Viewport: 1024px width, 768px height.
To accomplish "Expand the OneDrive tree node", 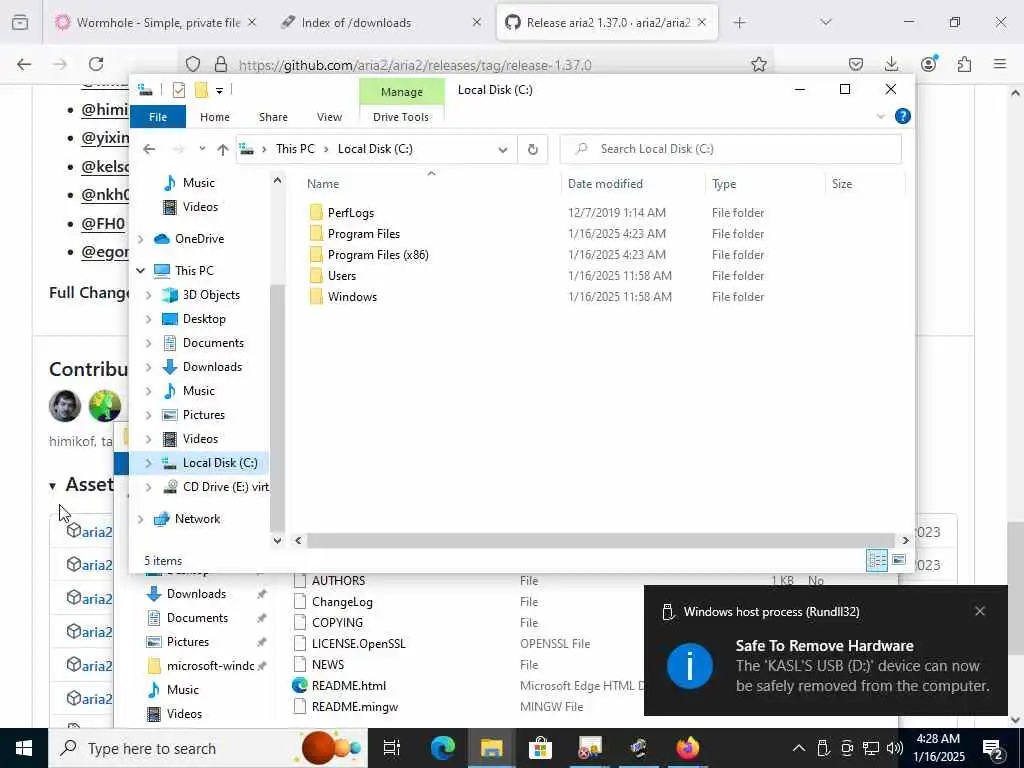I will pos(140,239).
